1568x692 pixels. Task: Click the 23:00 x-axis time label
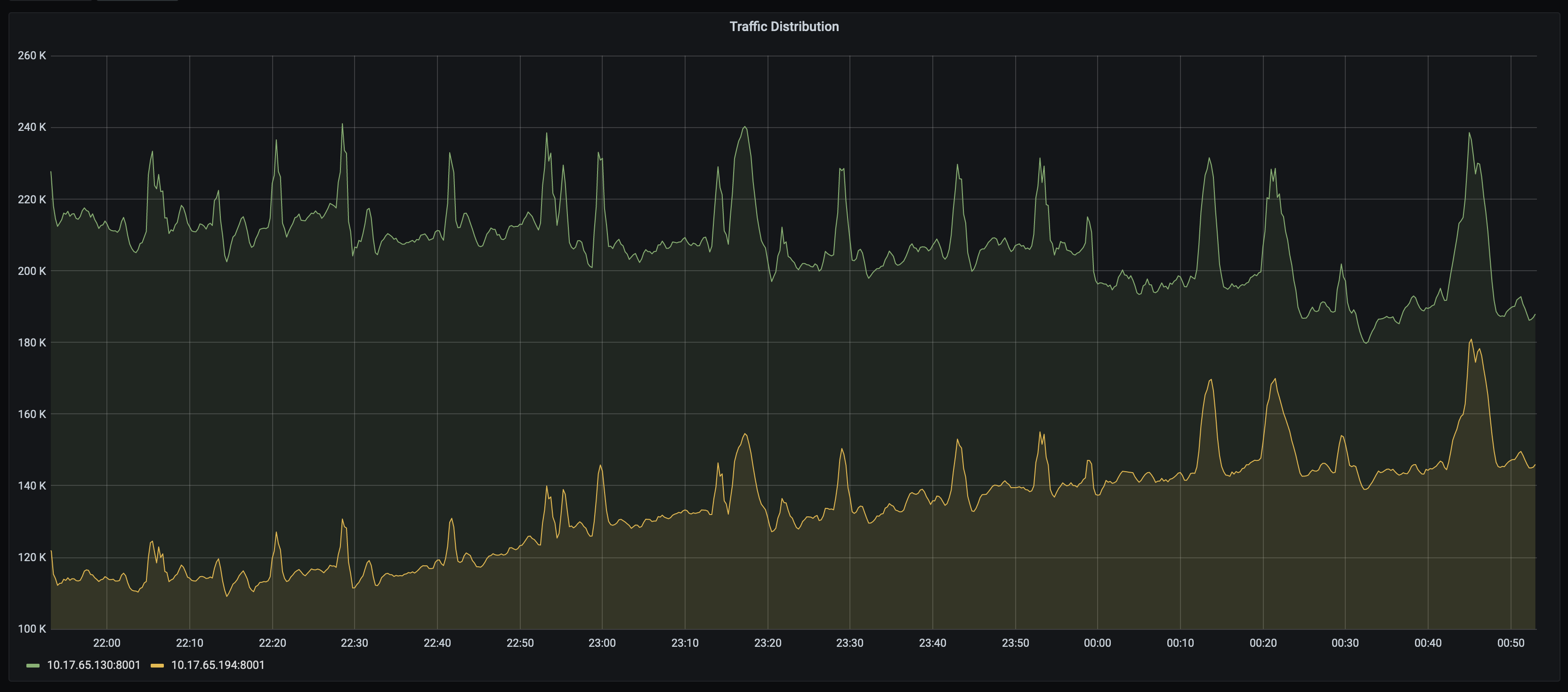(601, 643)
